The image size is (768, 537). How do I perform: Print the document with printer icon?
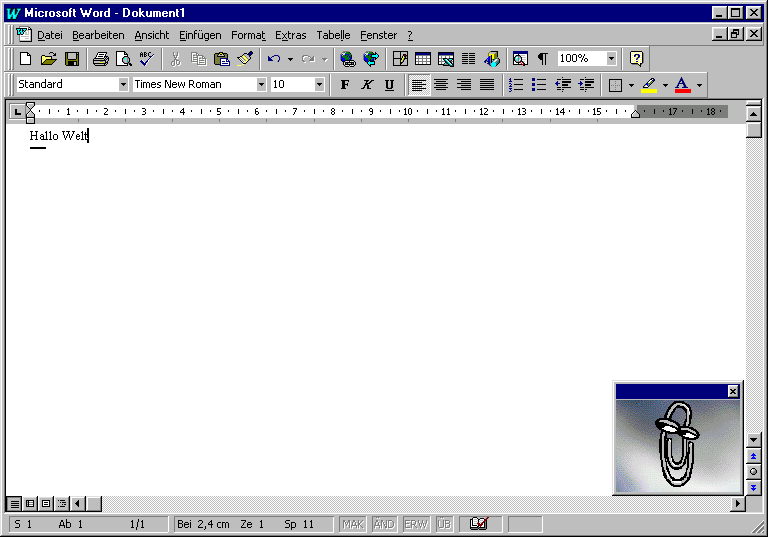point(101,59)
